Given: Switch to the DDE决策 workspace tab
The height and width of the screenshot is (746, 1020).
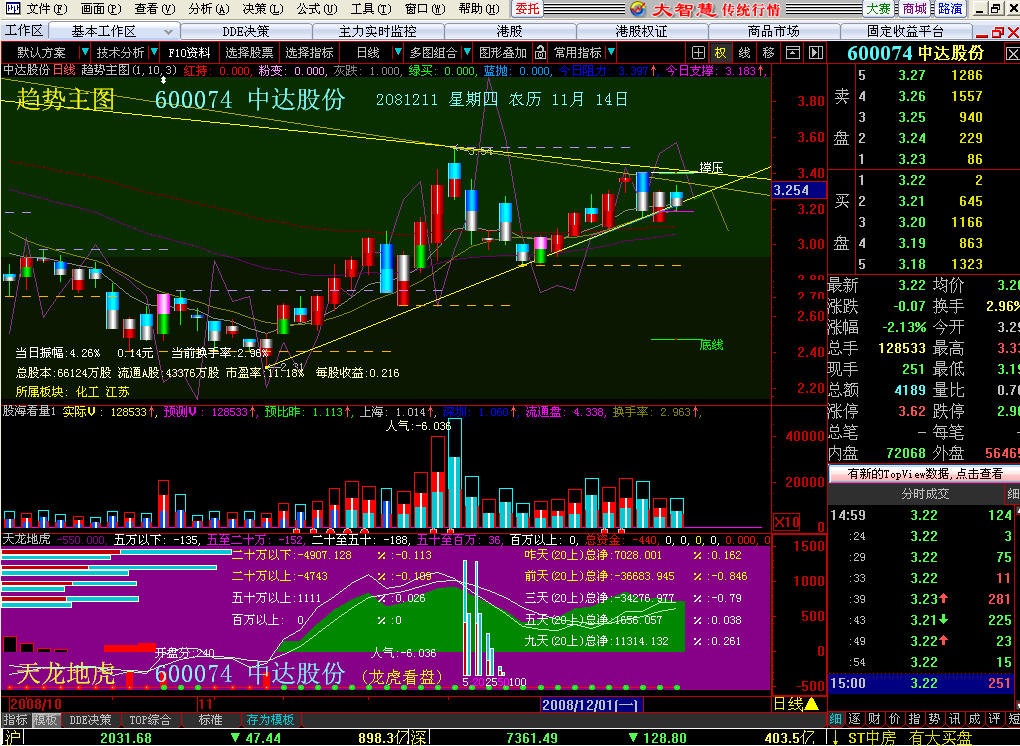Looking at the screenshot, I should click(246, 31).
